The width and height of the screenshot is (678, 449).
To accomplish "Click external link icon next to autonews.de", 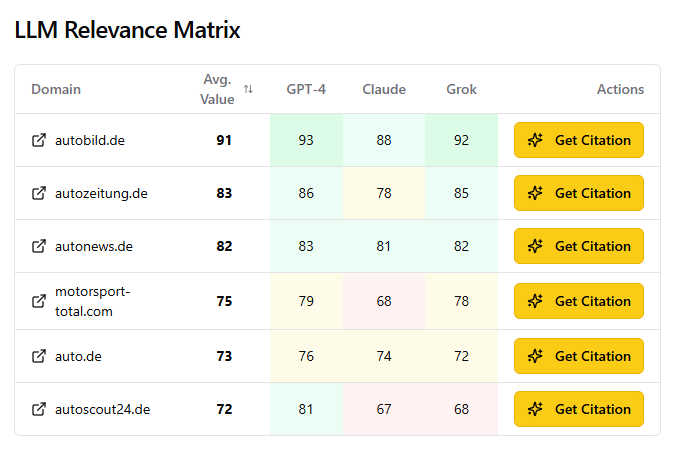I will click(39, 246).
